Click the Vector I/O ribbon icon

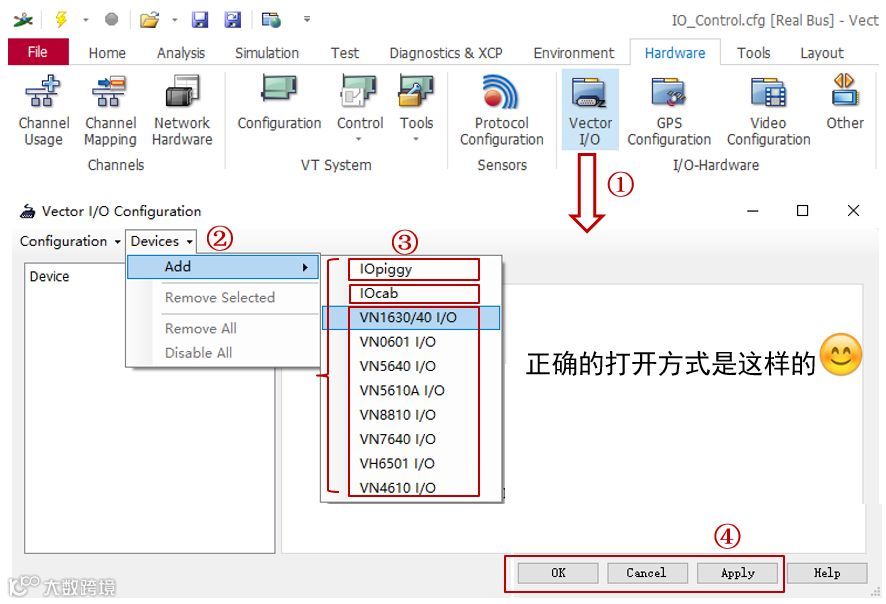[x=590, y=110]
